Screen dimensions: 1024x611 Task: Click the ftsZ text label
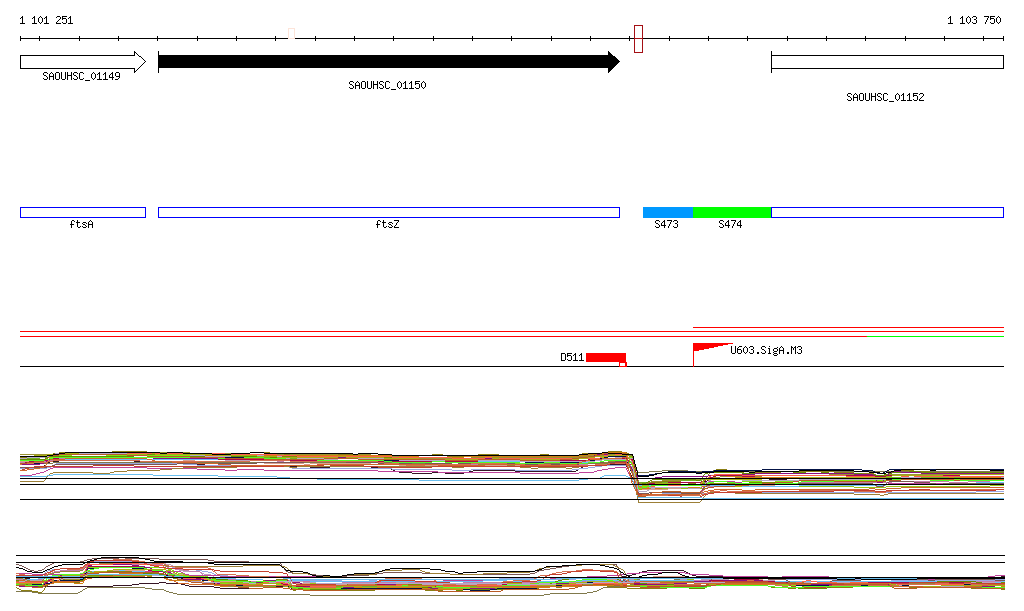click(387, 225)
